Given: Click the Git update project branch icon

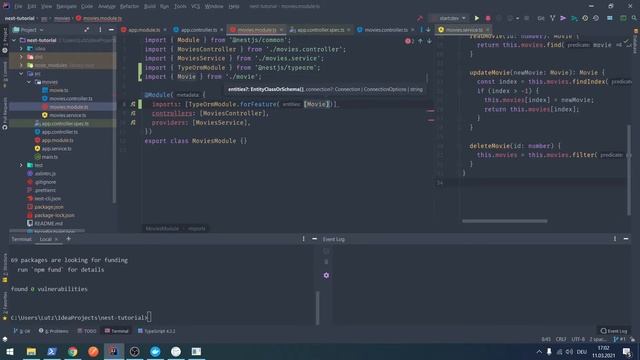Looking at the screenshot, I should pos(552,18).
